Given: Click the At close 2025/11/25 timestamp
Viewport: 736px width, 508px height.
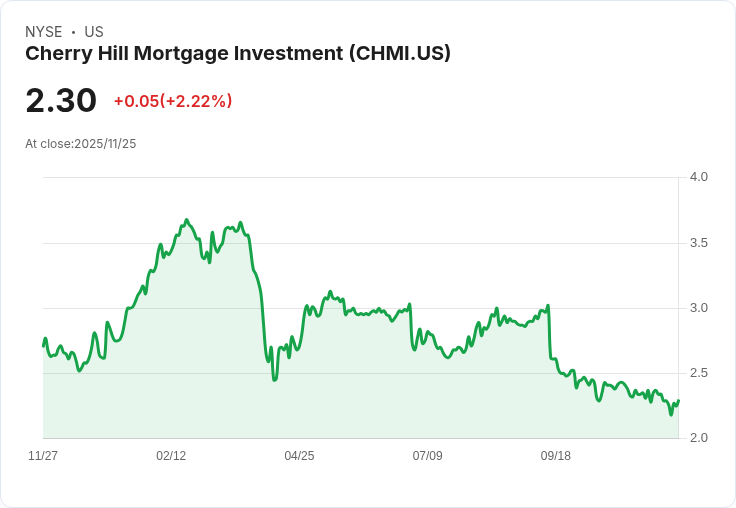Looking at the screenshot, I should [x=81, y=144].
